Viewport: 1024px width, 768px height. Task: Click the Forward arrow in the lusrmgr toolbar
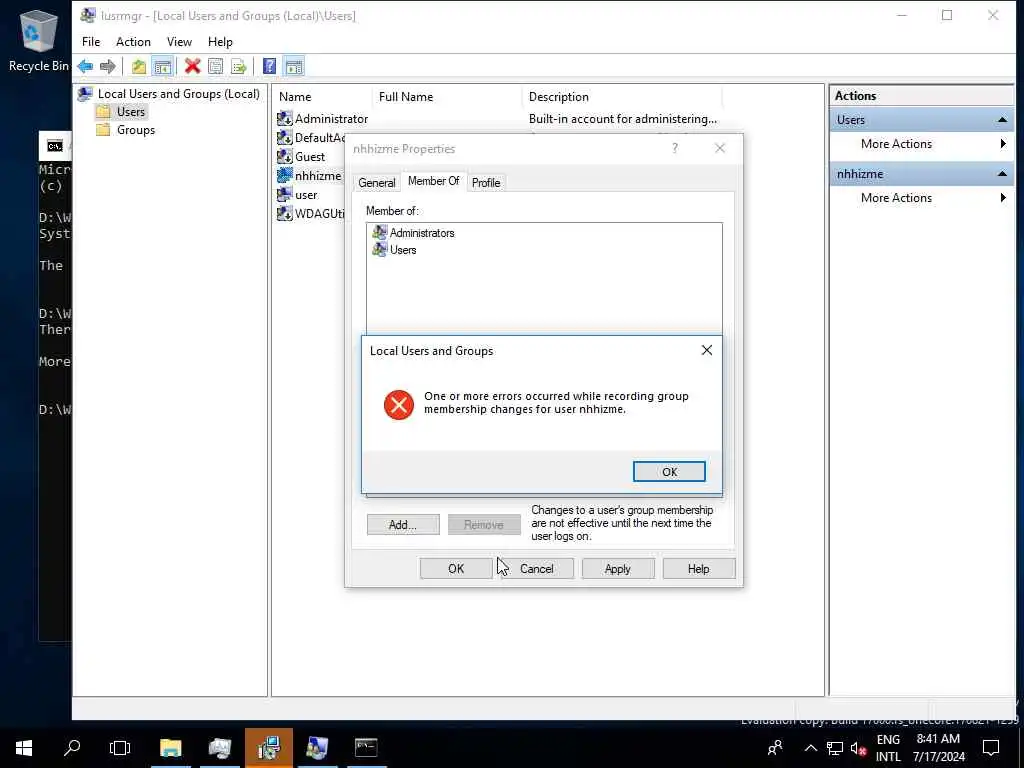108,66
